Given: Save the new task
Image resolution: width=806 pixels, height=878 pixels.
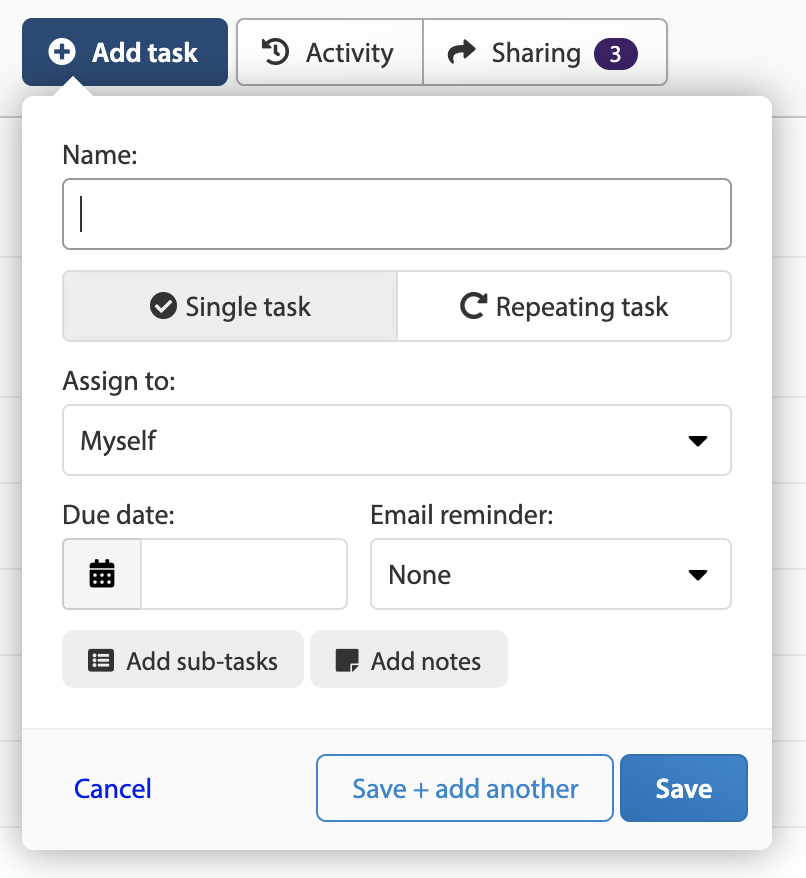Looking at the screenshot, I should (683, 788).
